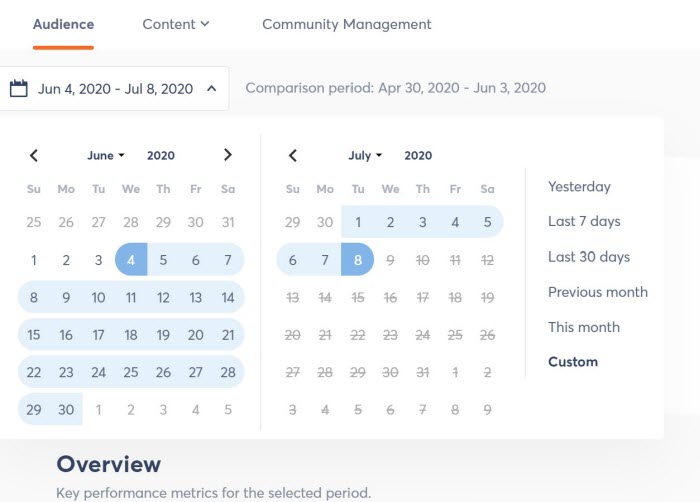This screenshot has height=502, width=700.
Task: Open the Community Management tab
Action: pyautogui.click(x=347, y=24)
